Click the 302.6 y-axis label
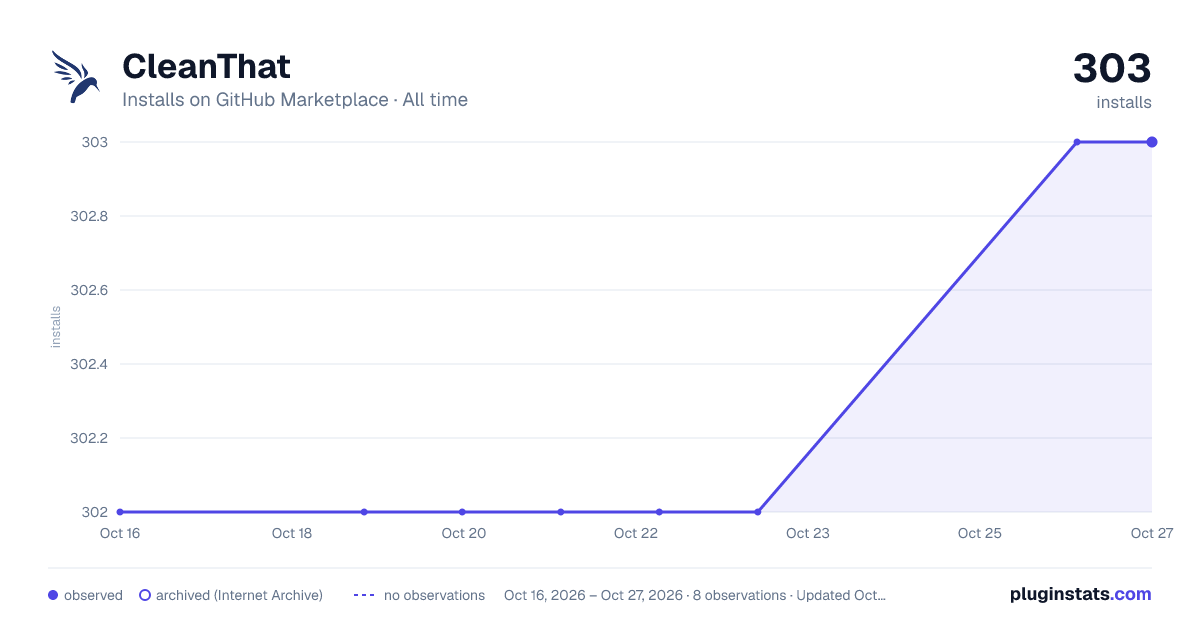Image resolution: width=1200 pixels, height=630 pixels. point(88,290)
